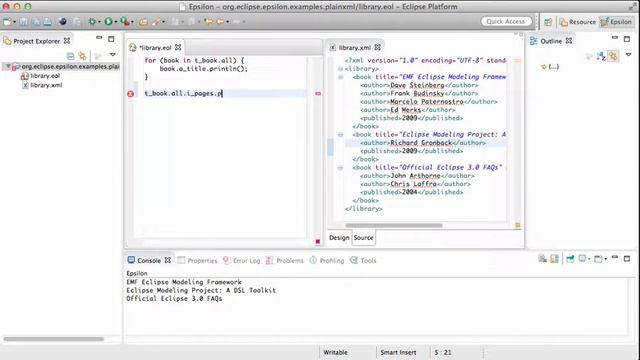Switch to the library.xml editor tab
The height and width of the screenshot is (360, 640).
coord(354,47)
